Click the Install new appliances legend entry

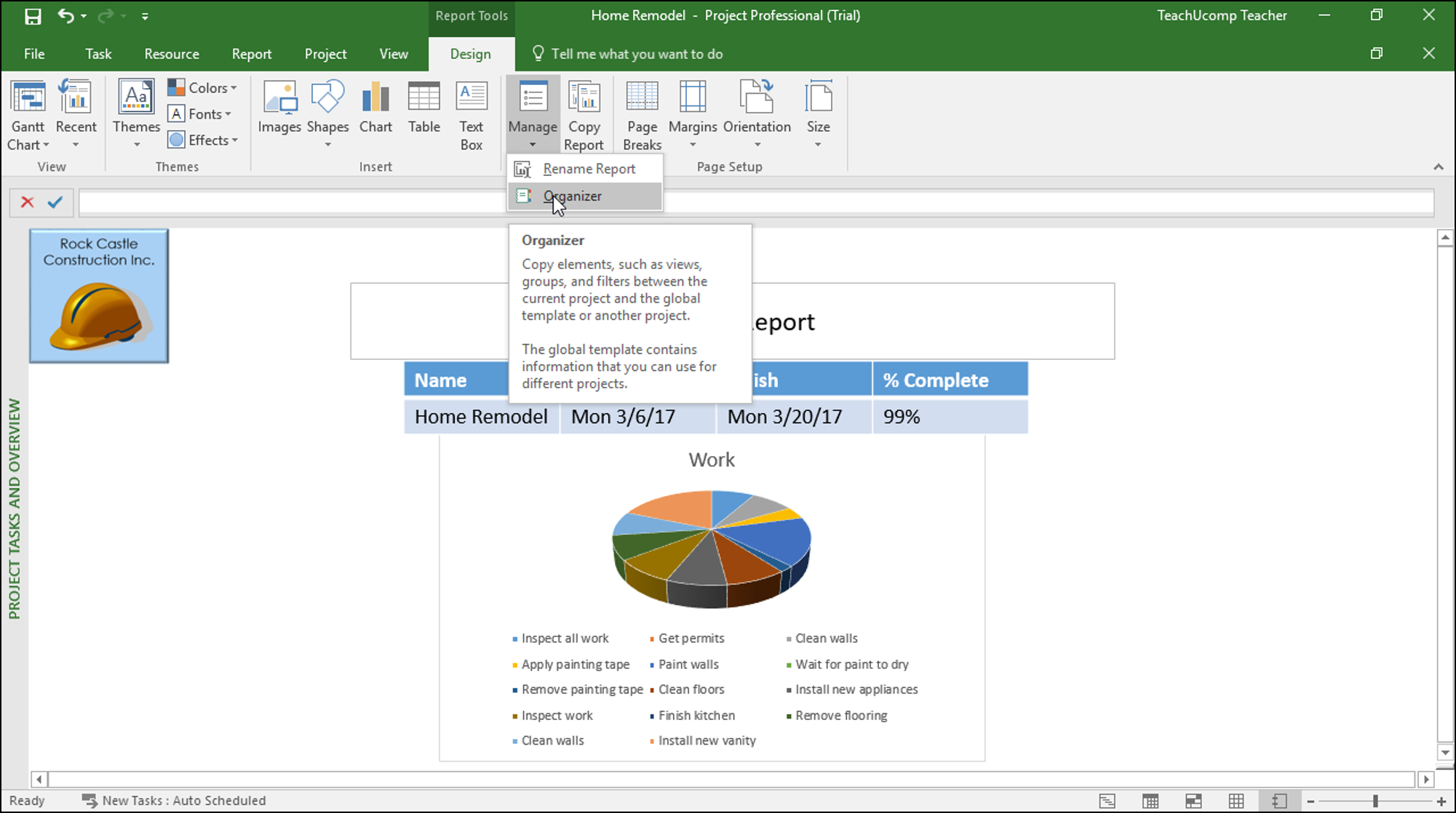tap(852, 689)
